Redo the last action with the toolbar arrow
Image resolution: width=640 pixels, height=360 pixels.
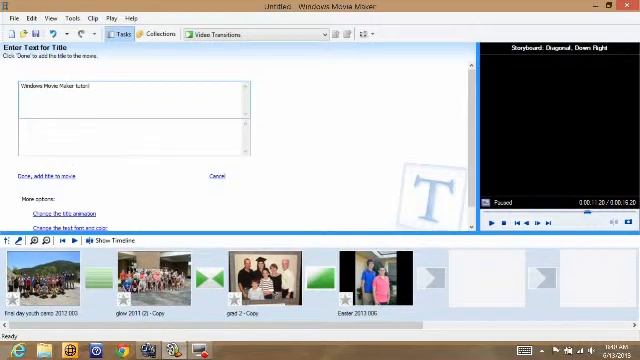(81, 34)
